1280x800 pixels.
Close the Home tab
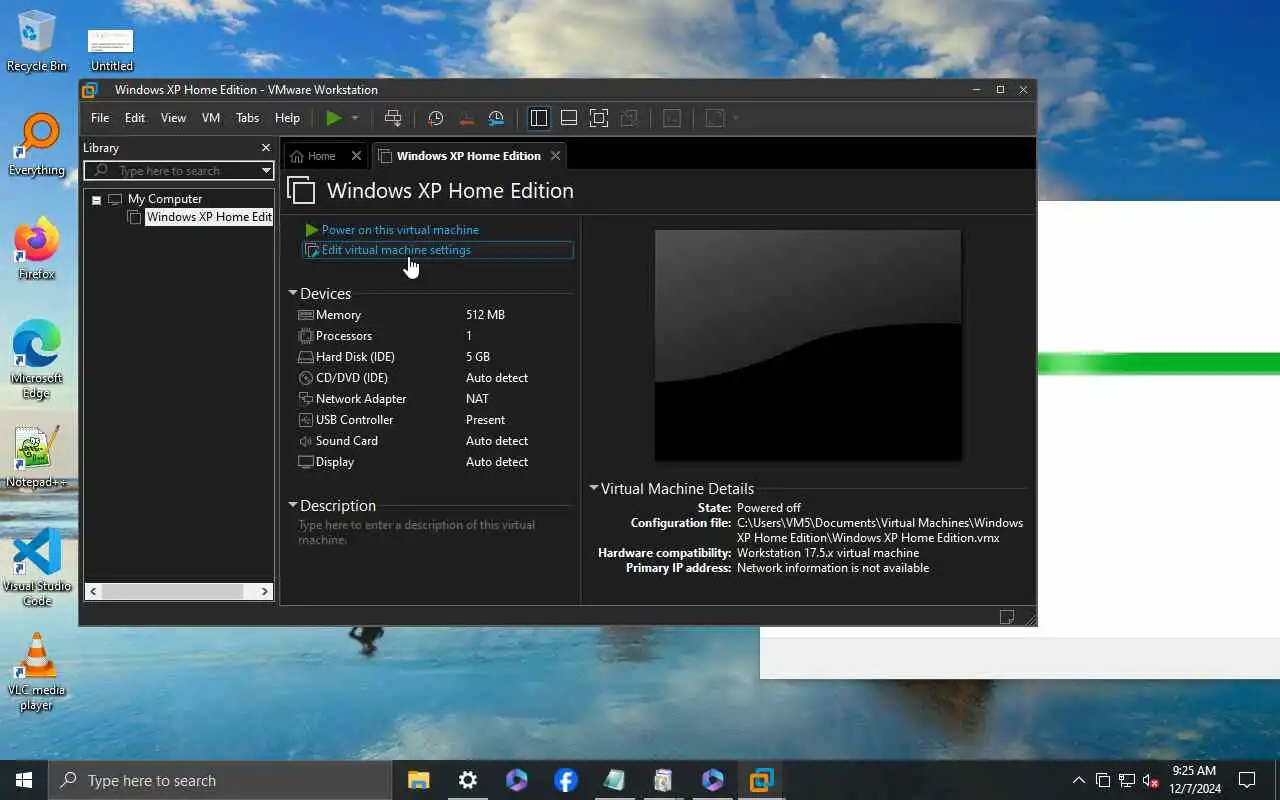356,156
